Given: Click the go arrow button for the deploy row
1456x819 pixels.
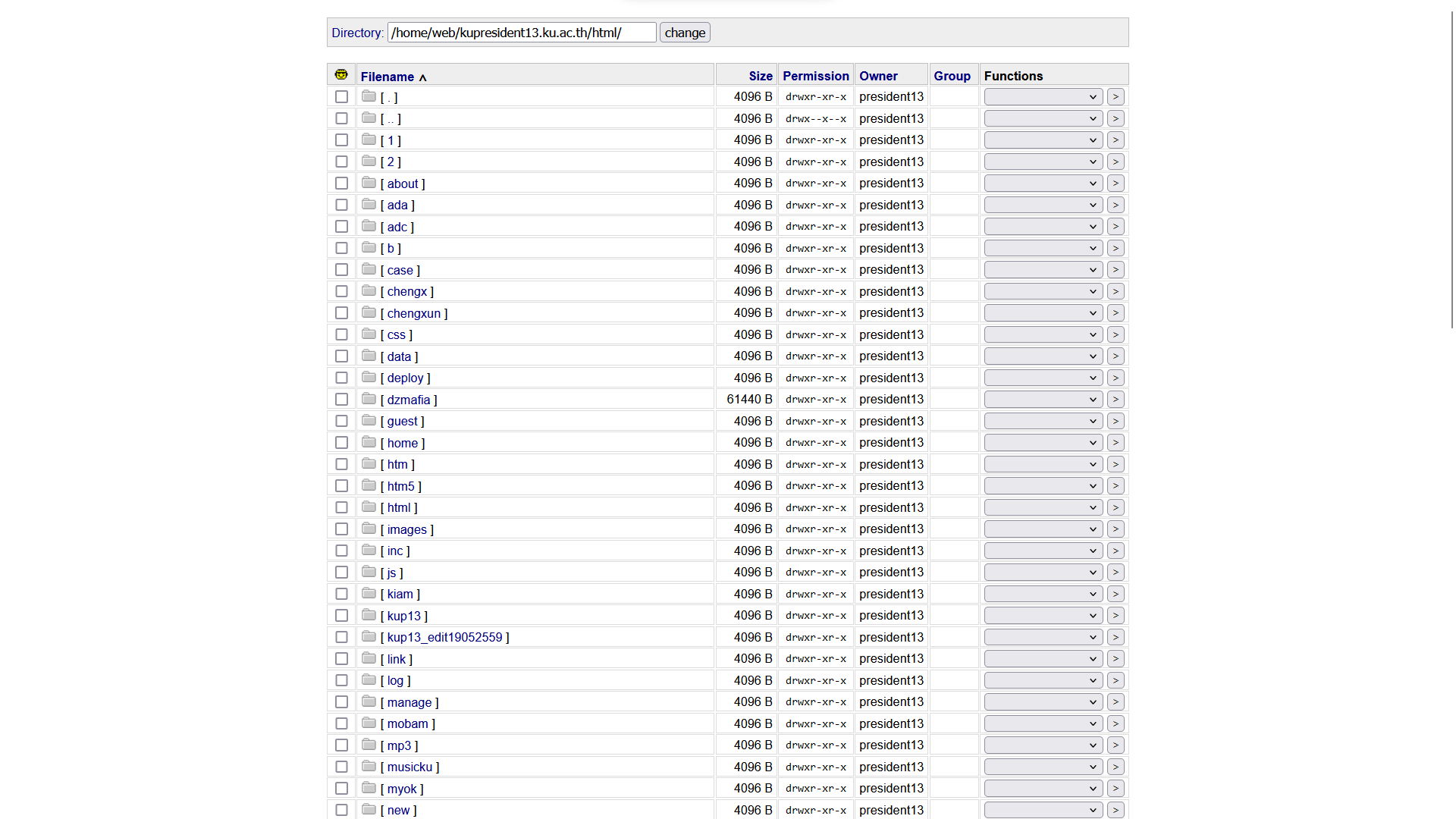Looking at the screenshot, I should pyautogui.click(x=1116, y=378).
